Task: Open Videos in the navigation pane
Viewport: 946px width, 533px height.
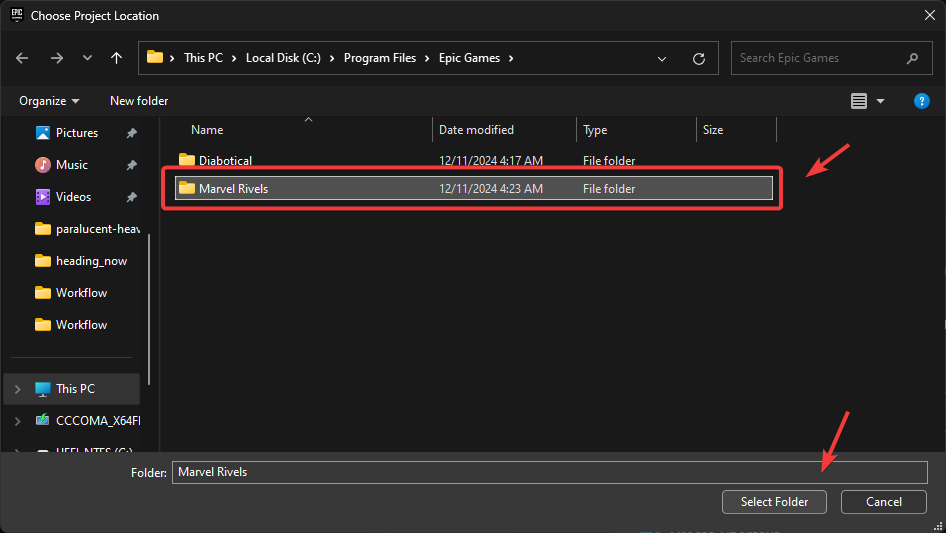Action: (73, 197)
